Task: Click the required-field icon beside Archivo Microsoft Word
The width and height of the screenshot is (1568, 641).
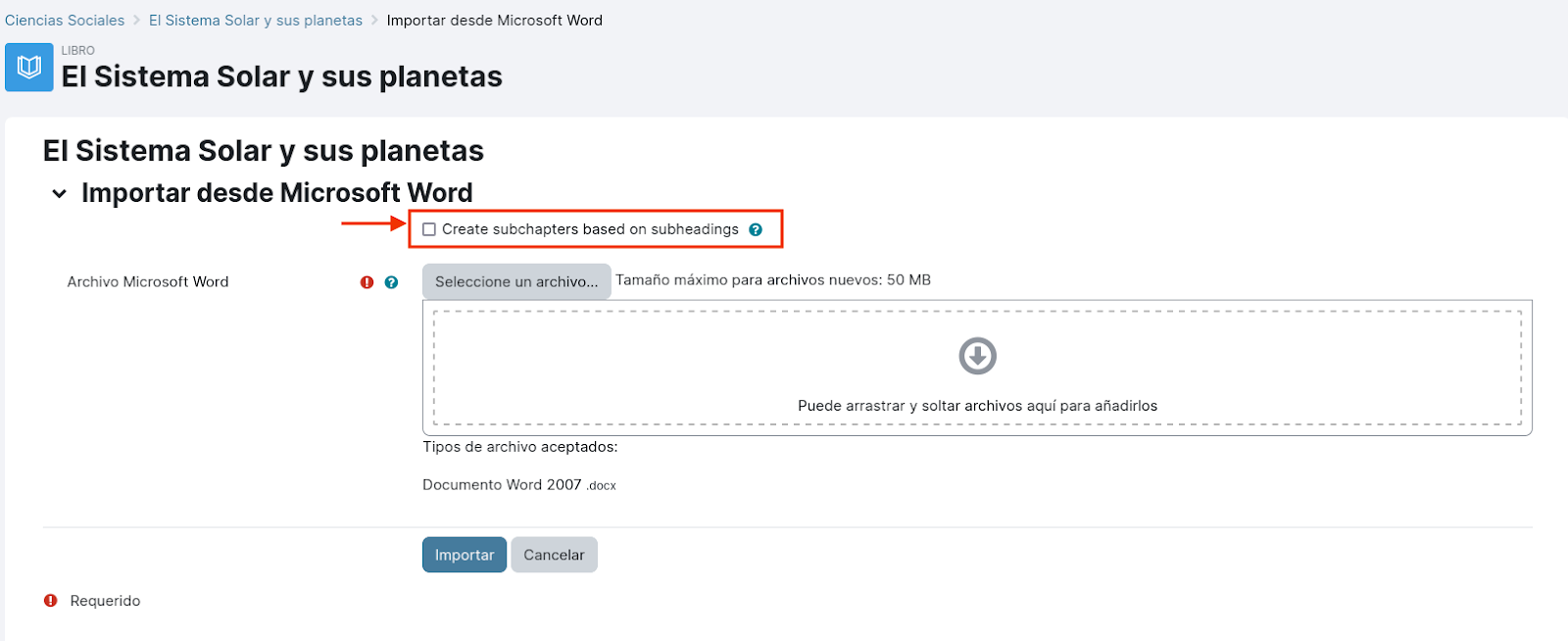Action: tap(367, 282)
